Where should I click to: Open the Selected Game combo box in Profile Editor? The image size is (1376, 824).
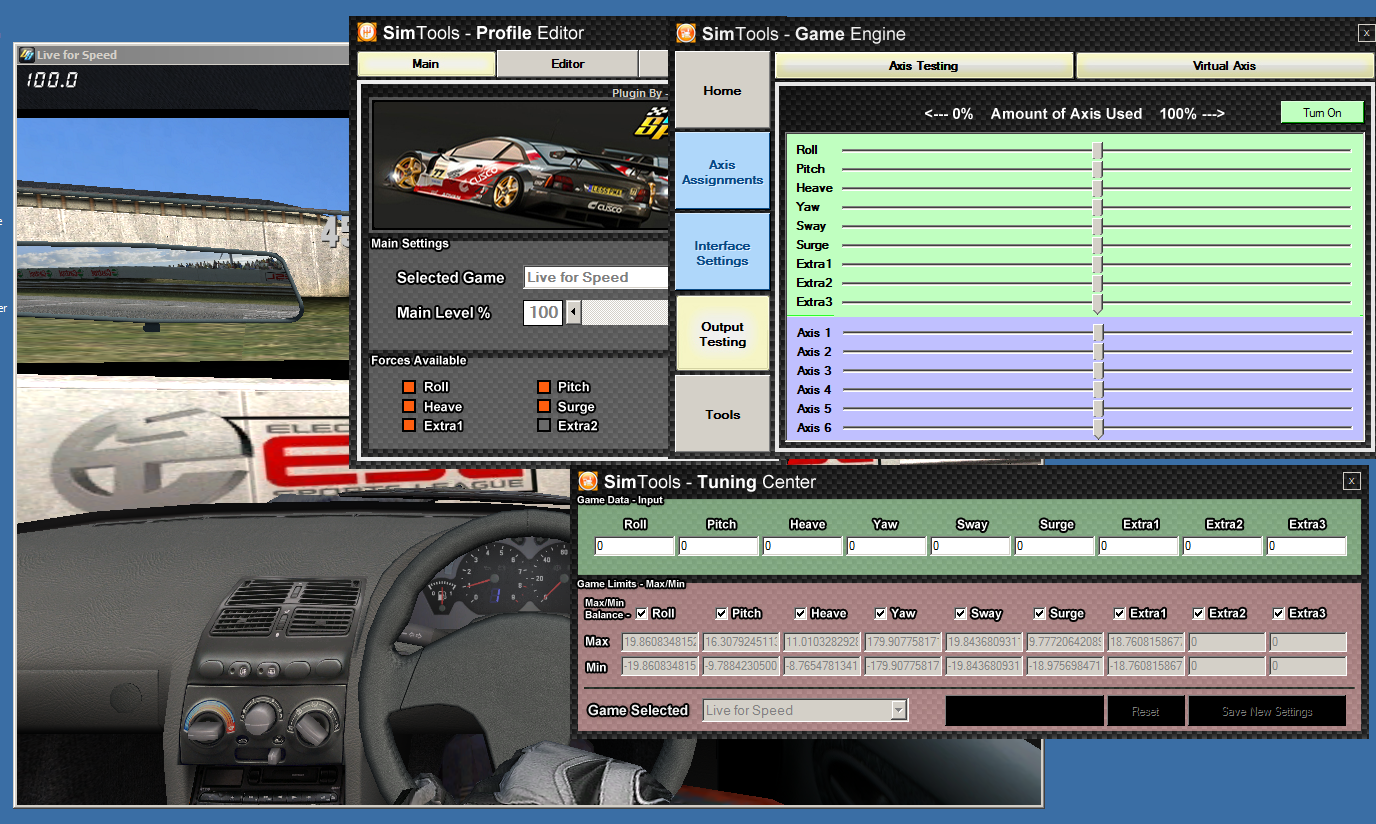click(596, 277)
